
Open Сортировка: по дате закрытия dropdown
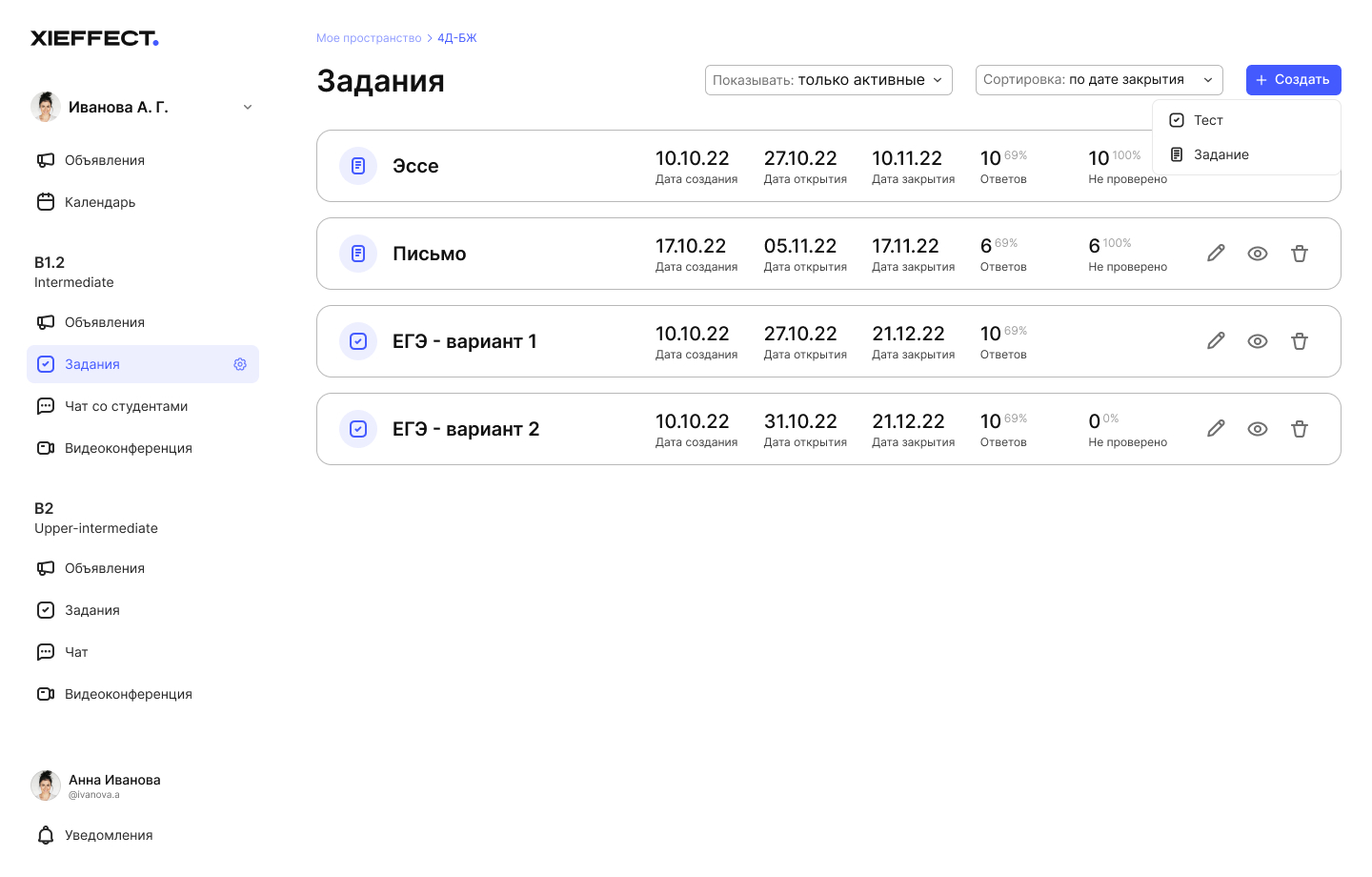point(1100,80)
